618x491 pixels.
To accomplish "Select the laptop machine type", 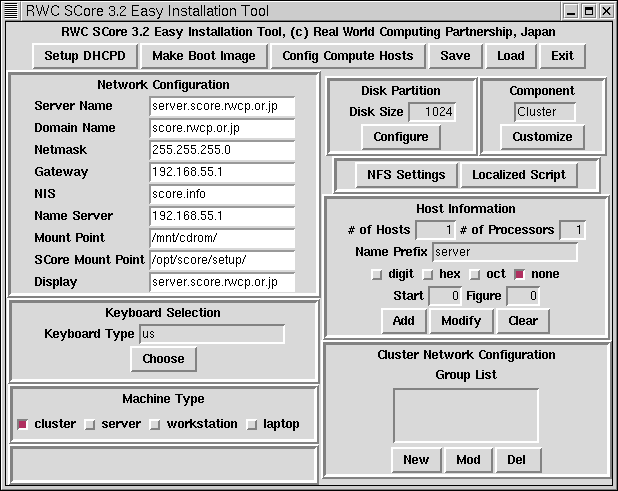I will [x=252, y=424].
